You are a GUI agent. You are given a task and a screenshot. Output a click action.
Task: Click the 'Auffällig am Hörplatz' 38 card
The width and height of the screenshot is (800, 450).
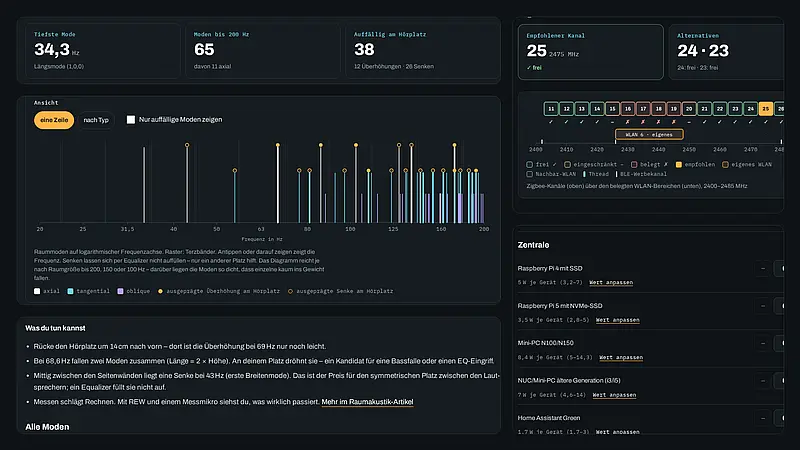pyautogui.click(x=422, y=51)
